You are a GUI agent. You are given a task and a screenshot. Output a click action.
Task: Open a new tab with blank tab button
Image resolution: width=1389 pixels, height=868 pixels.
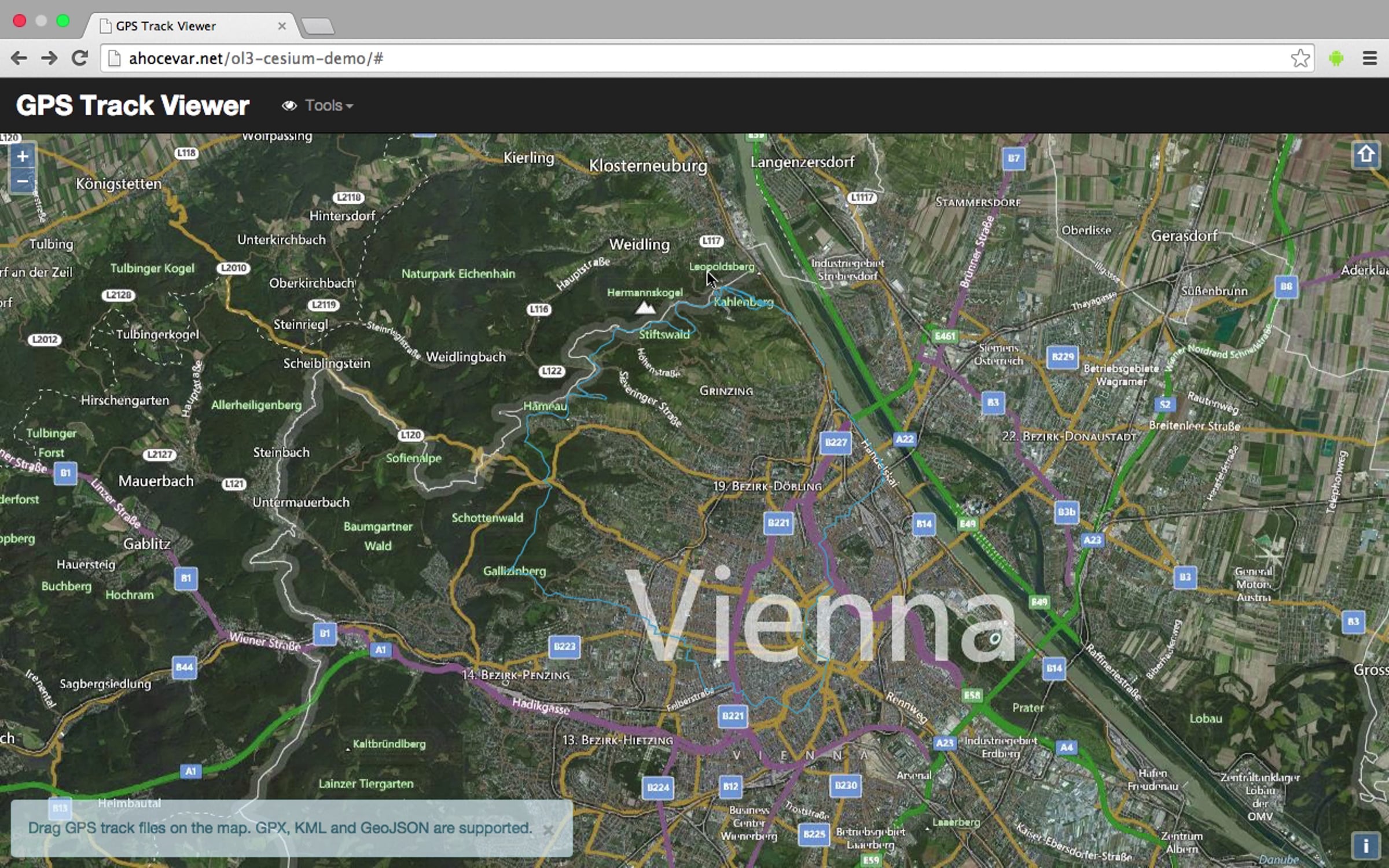pyautogui.click(x=318, y=26)
